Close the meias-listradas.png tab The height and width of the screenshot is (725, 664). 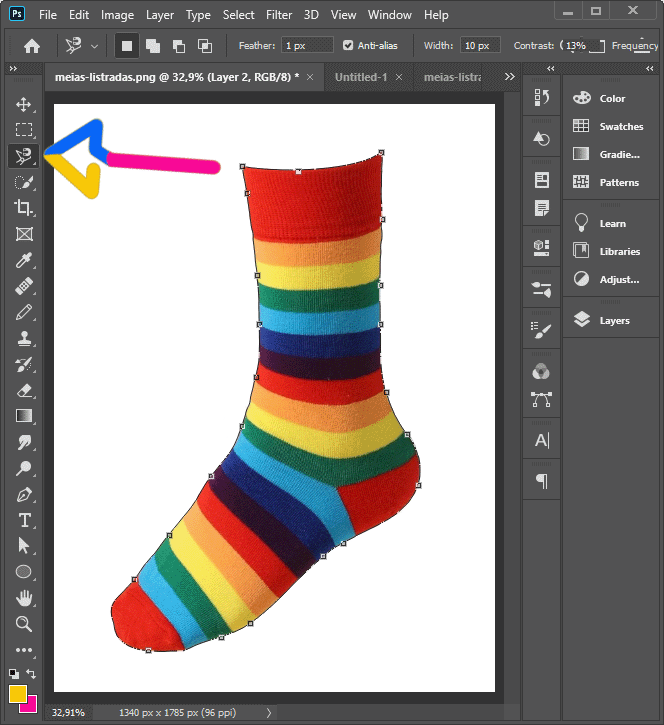[310, 77]
